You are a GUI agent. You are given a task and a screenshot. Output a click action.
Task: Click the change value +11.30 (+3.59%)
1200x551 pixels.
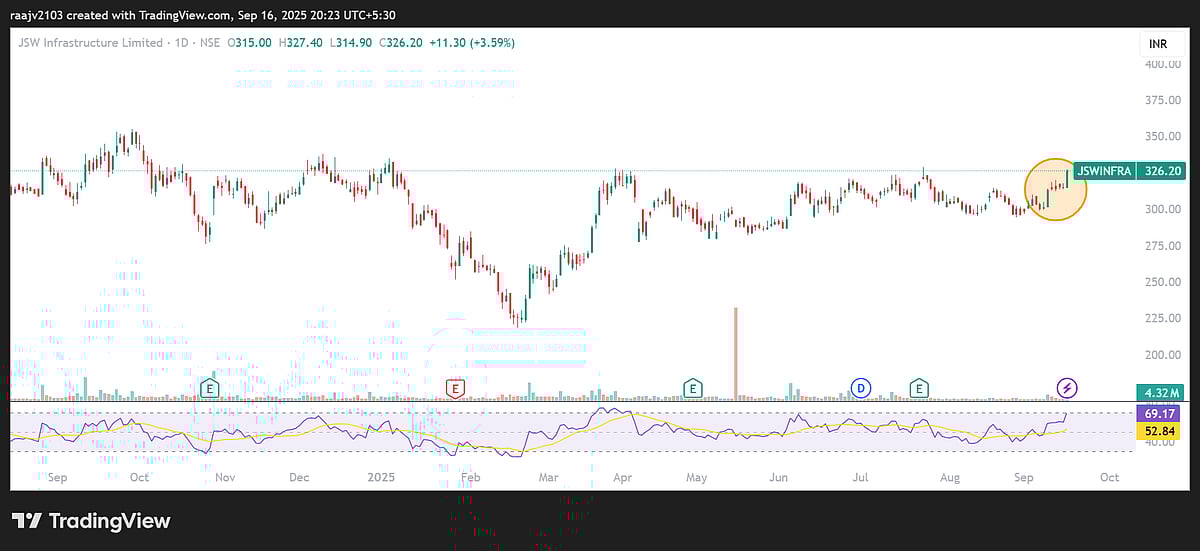coord(472,43)
